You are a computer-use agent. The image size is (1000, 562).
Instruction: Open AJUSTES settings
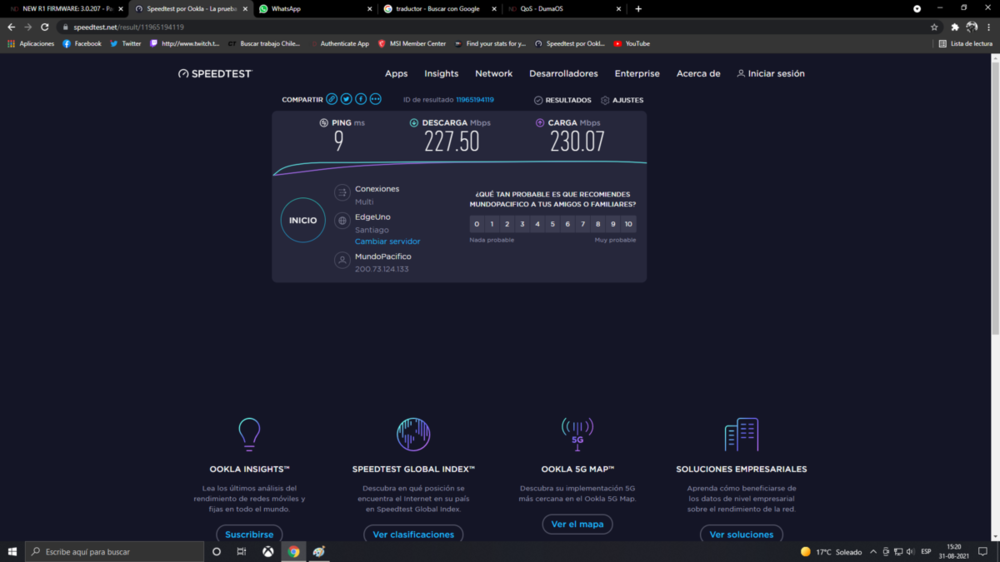pyautogui.click(x=622, y=100)
